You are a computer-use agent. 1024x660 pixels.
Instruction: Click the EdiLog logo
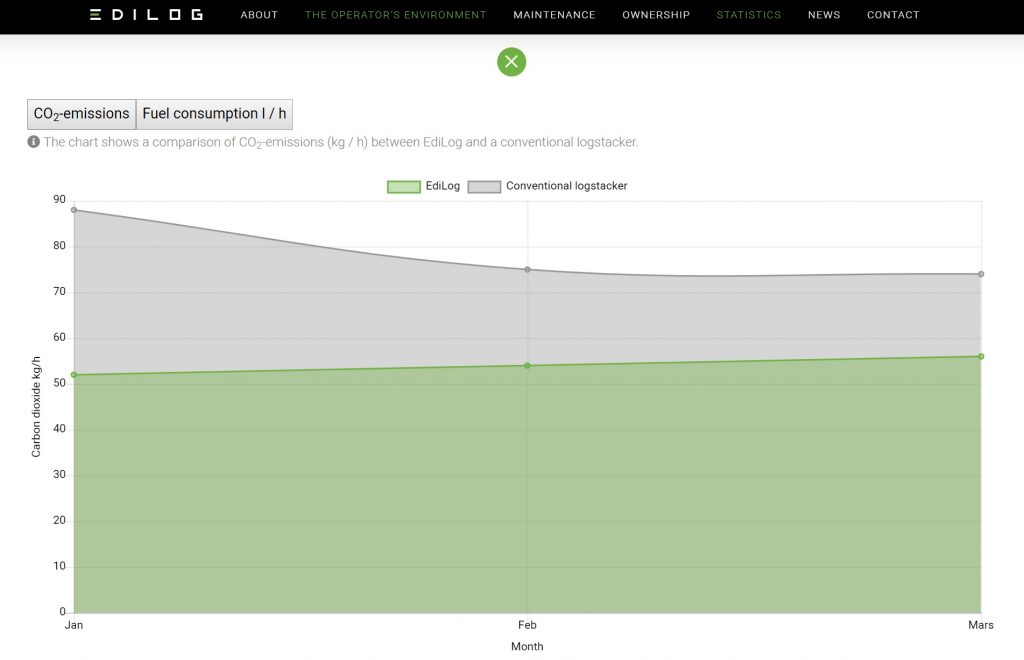tap(146, 14)
